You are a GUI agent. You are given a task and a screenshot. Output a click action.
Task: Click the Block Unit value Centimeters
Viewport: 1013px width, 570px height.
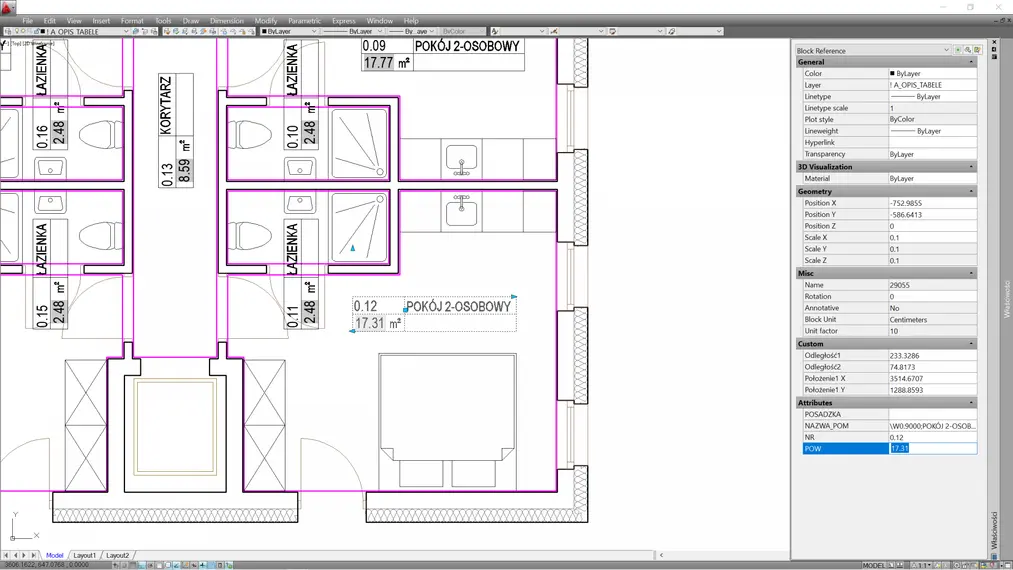click(x=933, y=320)
